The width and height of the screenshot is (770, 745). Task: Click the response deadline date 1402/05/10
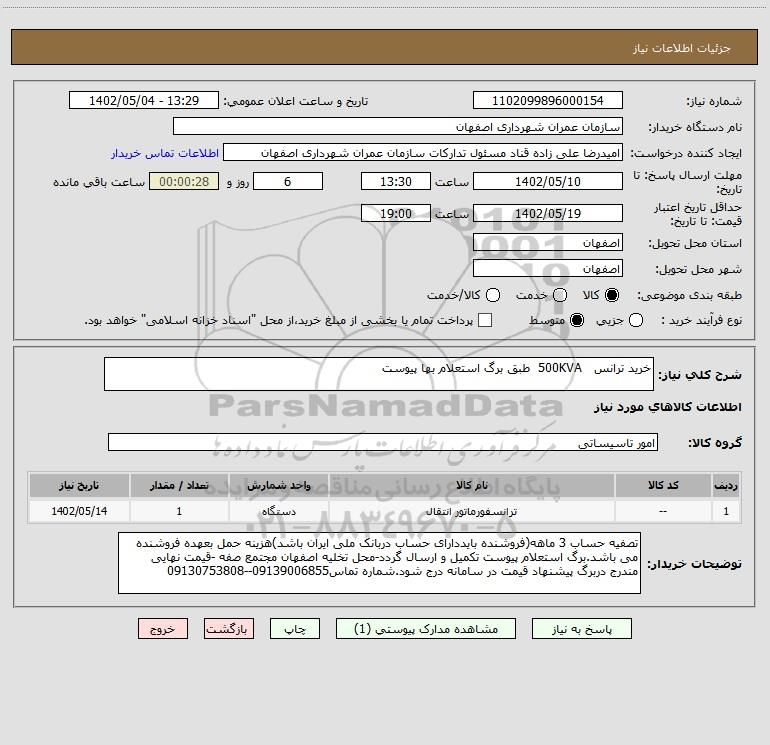548,181
